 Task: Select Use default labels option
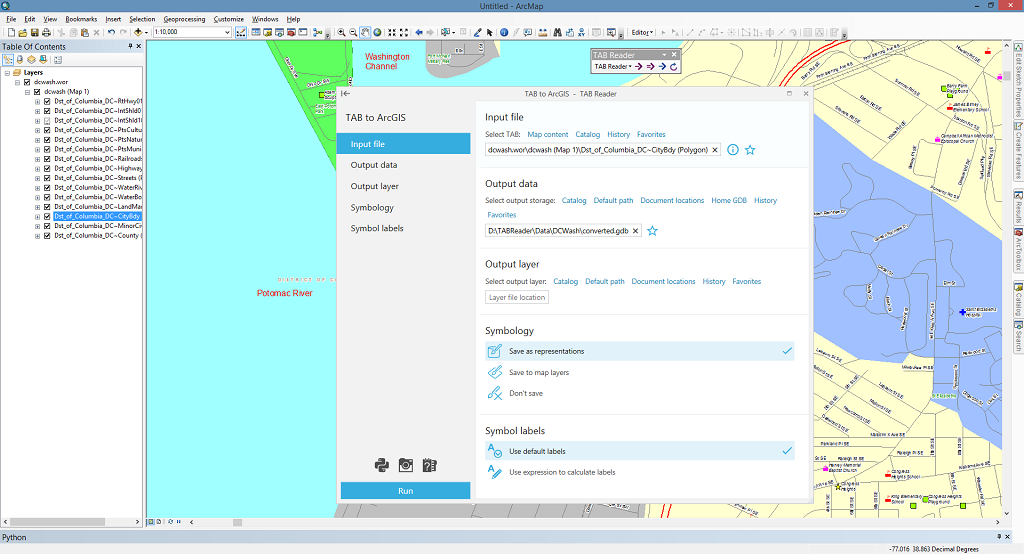[x=639, y=451]
